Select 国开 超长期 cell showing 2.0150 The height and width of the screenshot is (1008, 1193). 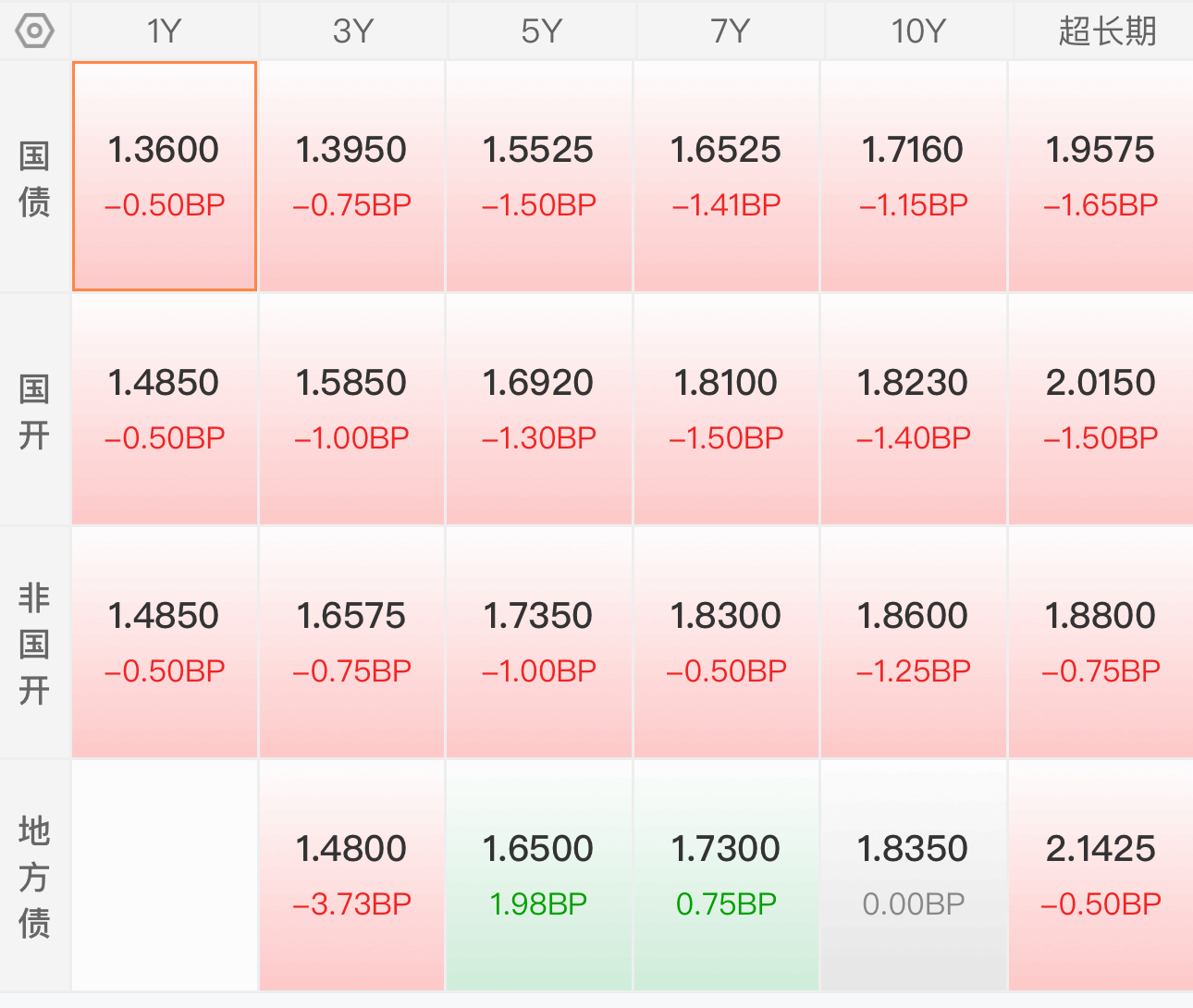click(x=1101, y=410)
